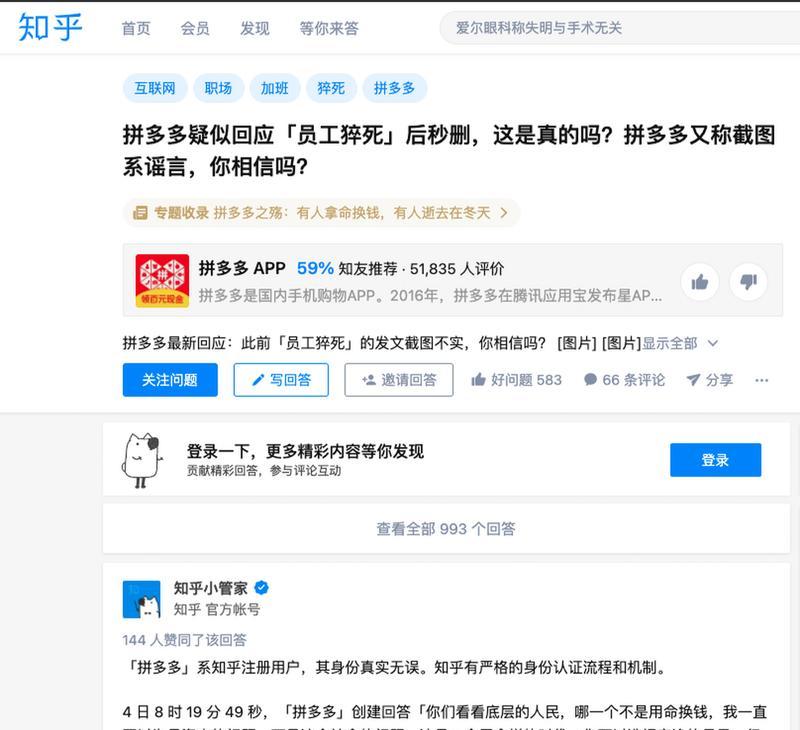The image size is (800, 730).
Task: Open the 知乎小管家 author name
Action: (x=211, y=588)
